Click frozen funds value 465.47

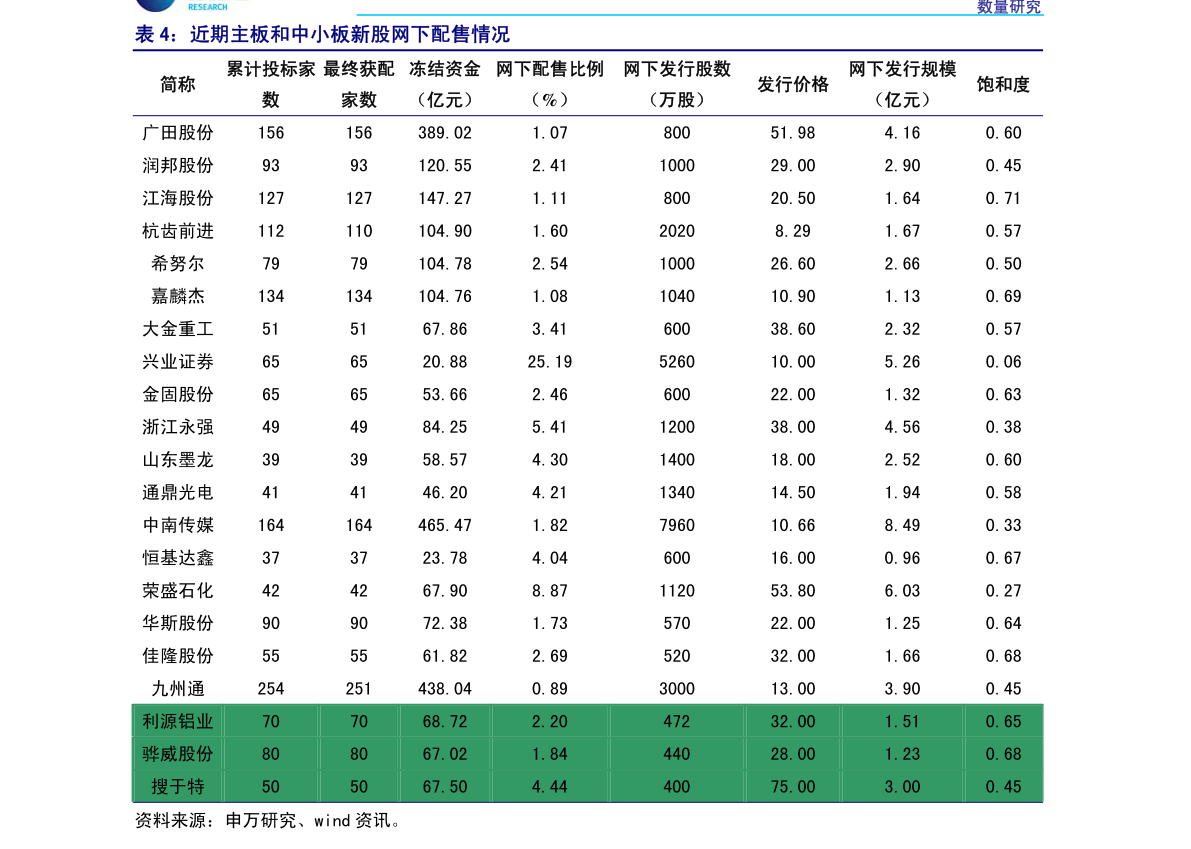445,525
